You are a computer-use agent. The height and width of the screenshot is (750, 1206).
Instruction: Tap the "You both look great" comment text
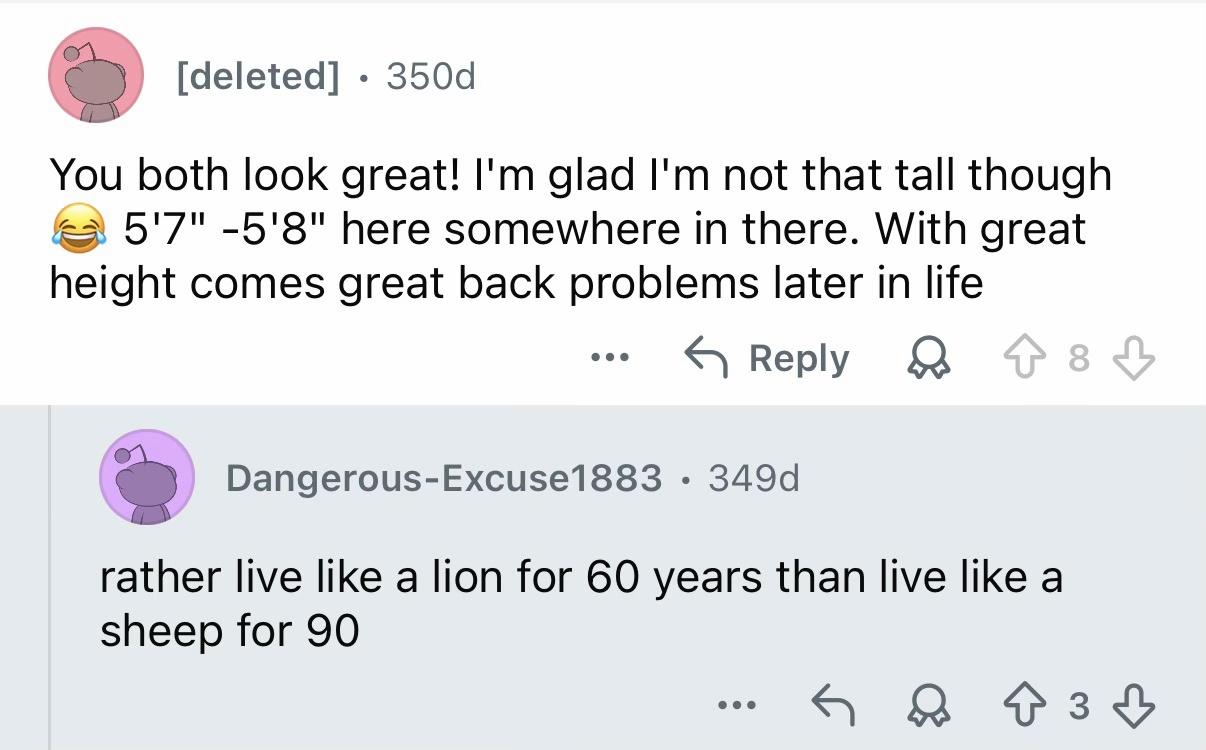[580, 229]
